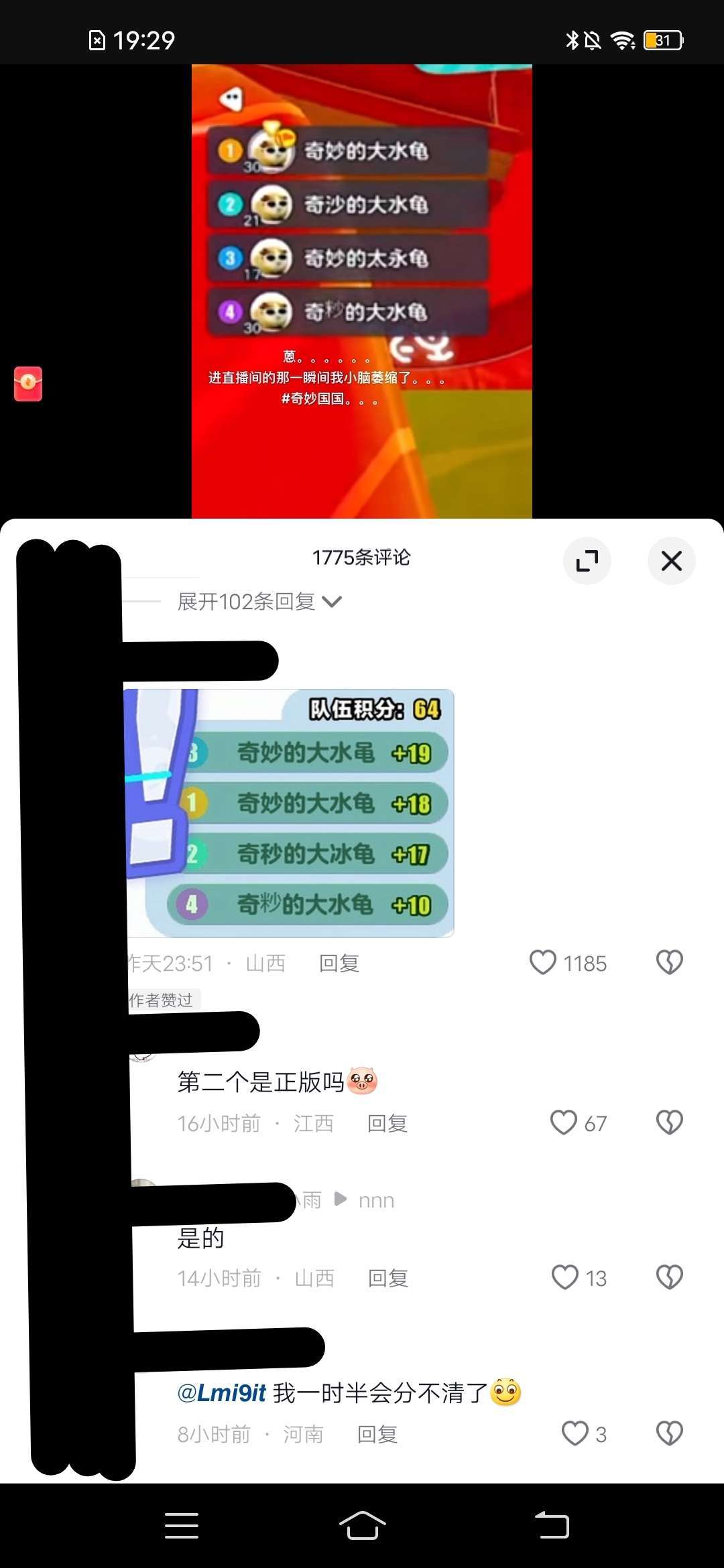Dislike the comment with 1185 likes
724x1568 pixels.
coord(669,962)
